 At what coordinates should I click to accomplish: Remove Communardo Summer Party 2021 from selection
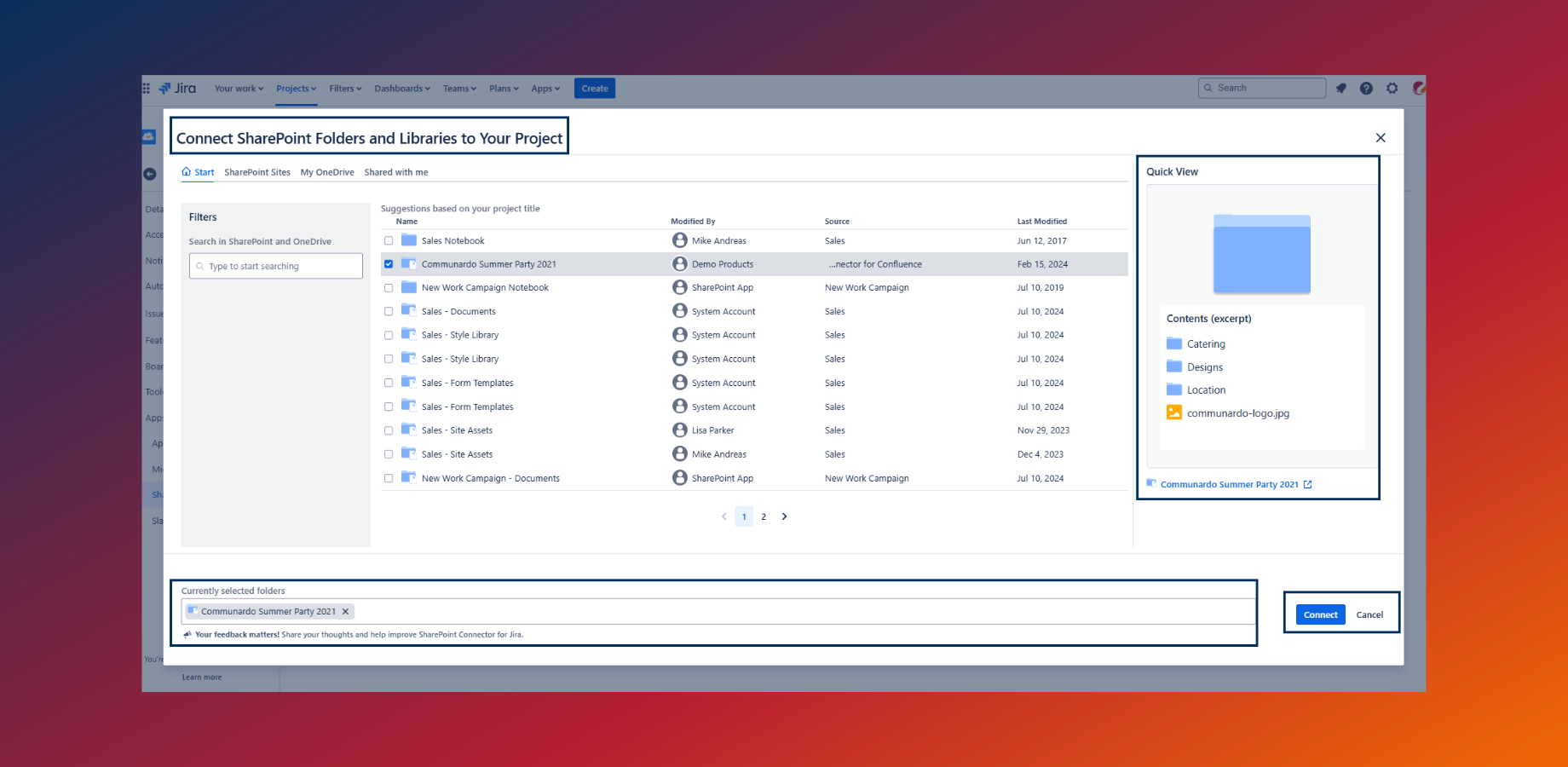coord(345,611)
